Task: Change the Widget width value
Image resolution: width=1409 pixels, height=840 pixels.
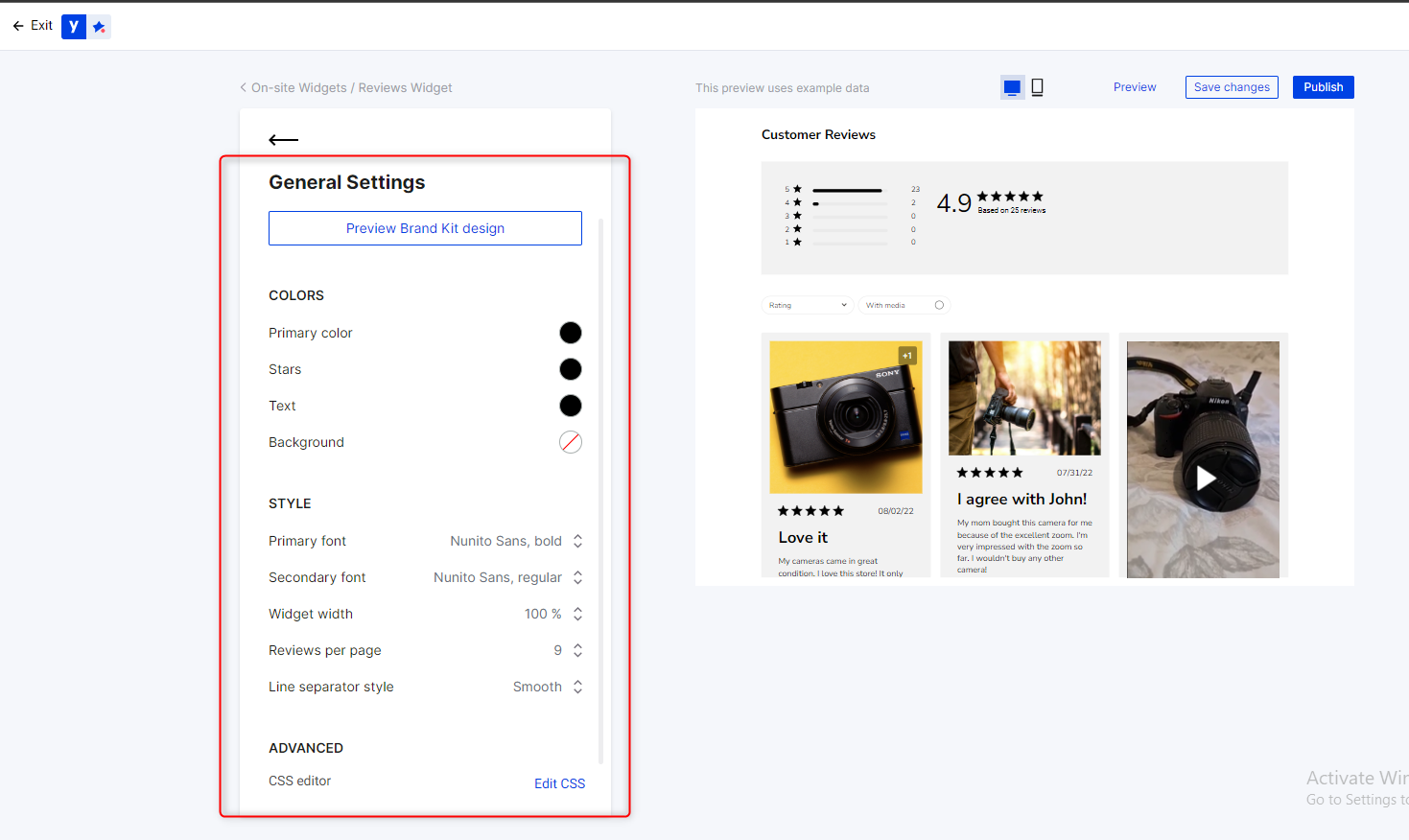Action: [x=553, y=614]
